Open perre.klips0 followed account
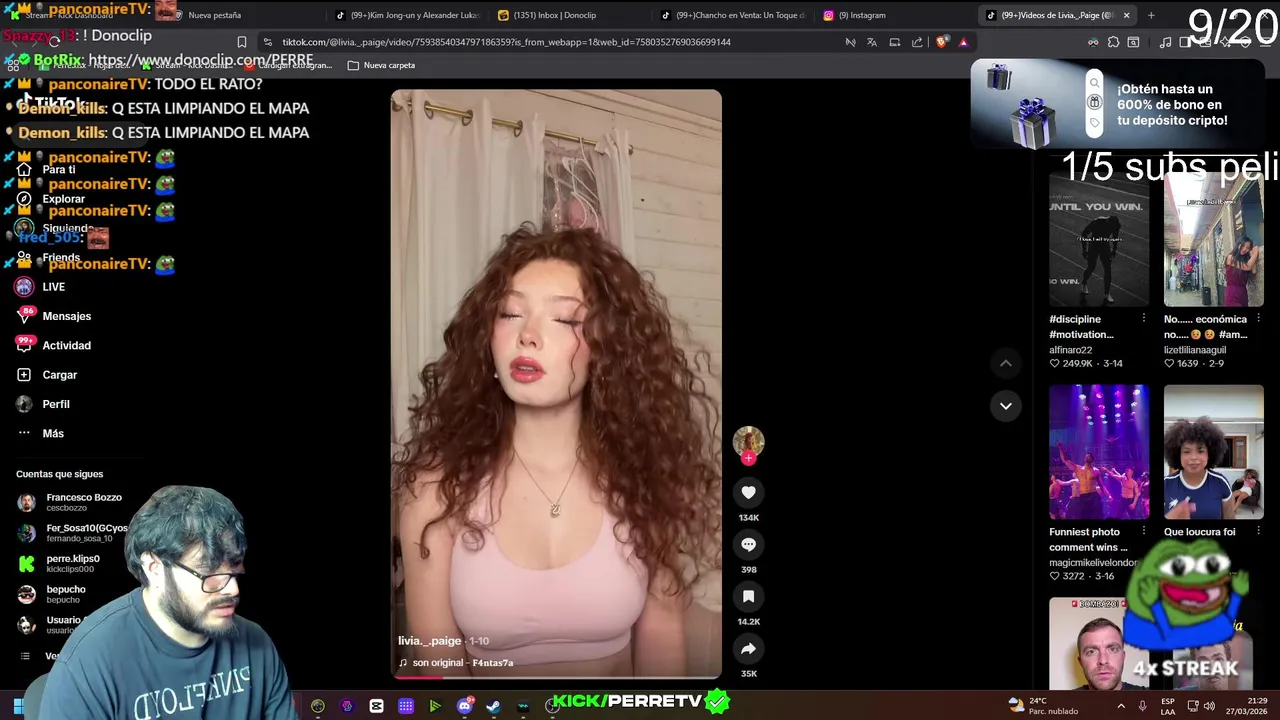This screenshot has width=1280, height=720. coord(60,563)
